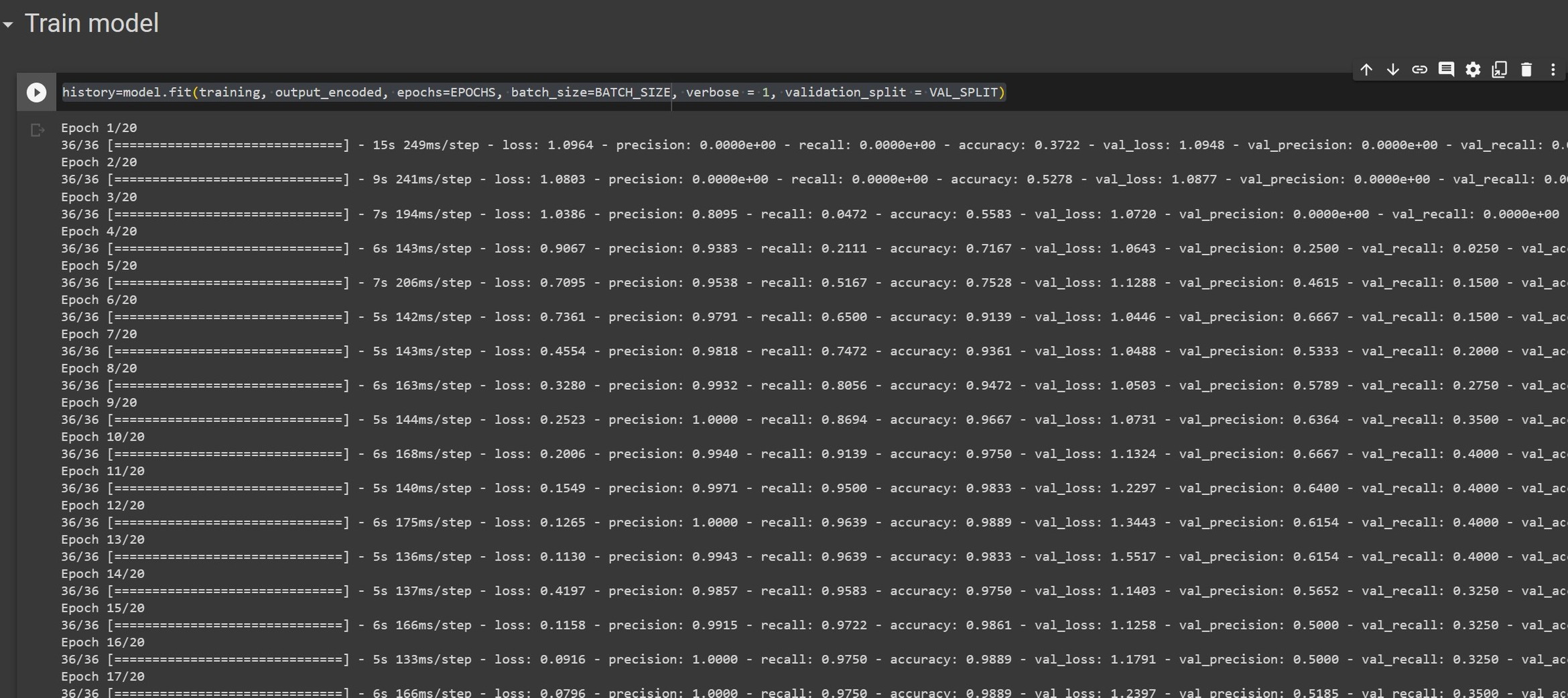Move the training cell up
The image size is (1568, 698).
1366,69
